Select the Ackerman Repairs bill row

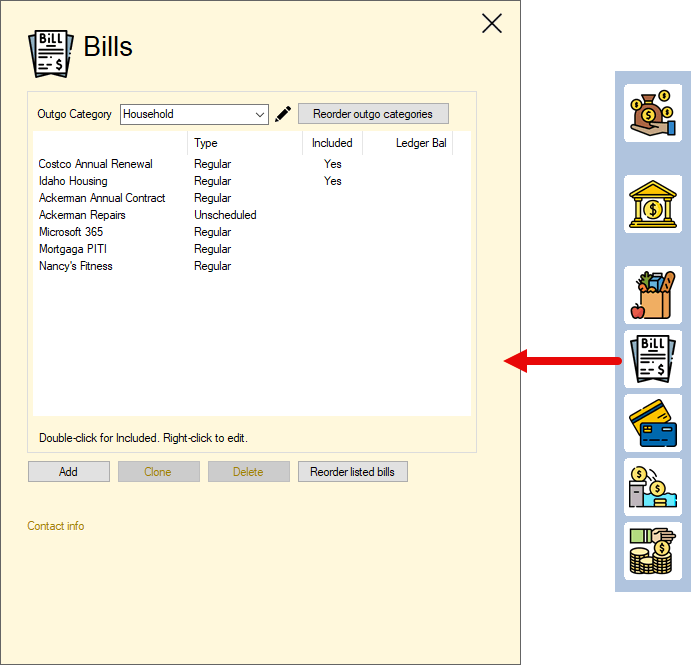coord(252,215)
